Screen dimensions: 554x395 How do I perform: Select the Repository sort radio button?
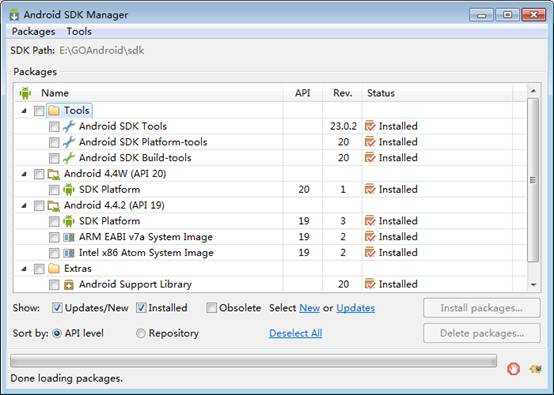[x=141, y=333]
